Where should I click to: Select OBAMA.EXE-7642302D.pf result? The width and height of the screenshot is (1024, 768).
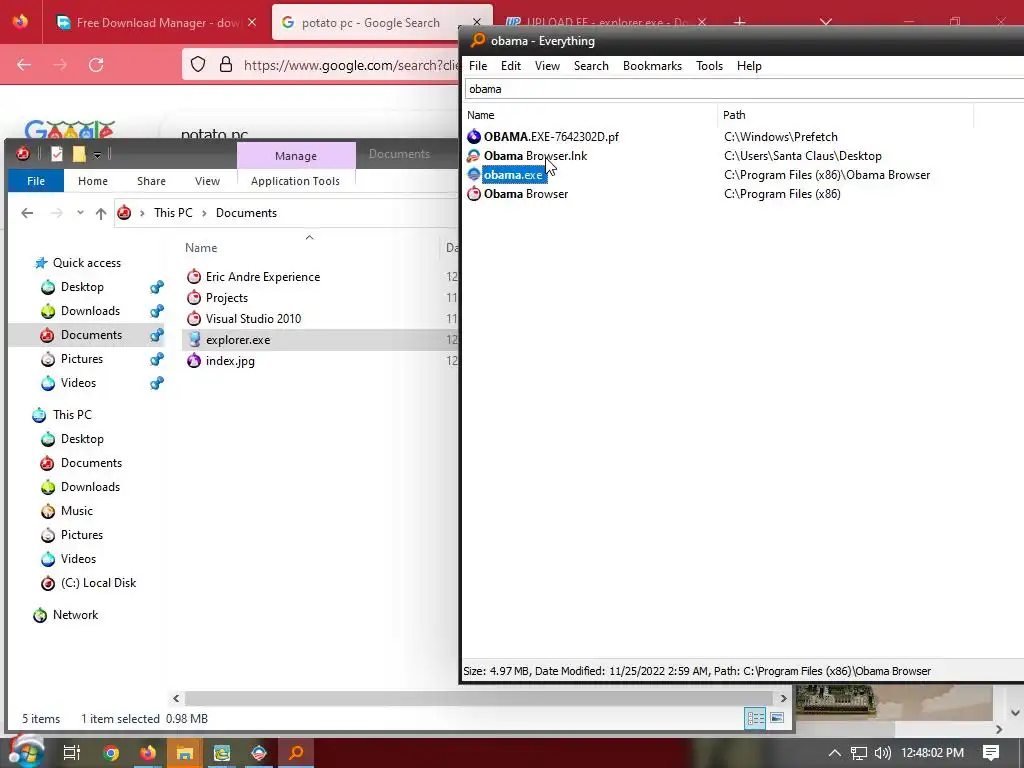[551, 136]
